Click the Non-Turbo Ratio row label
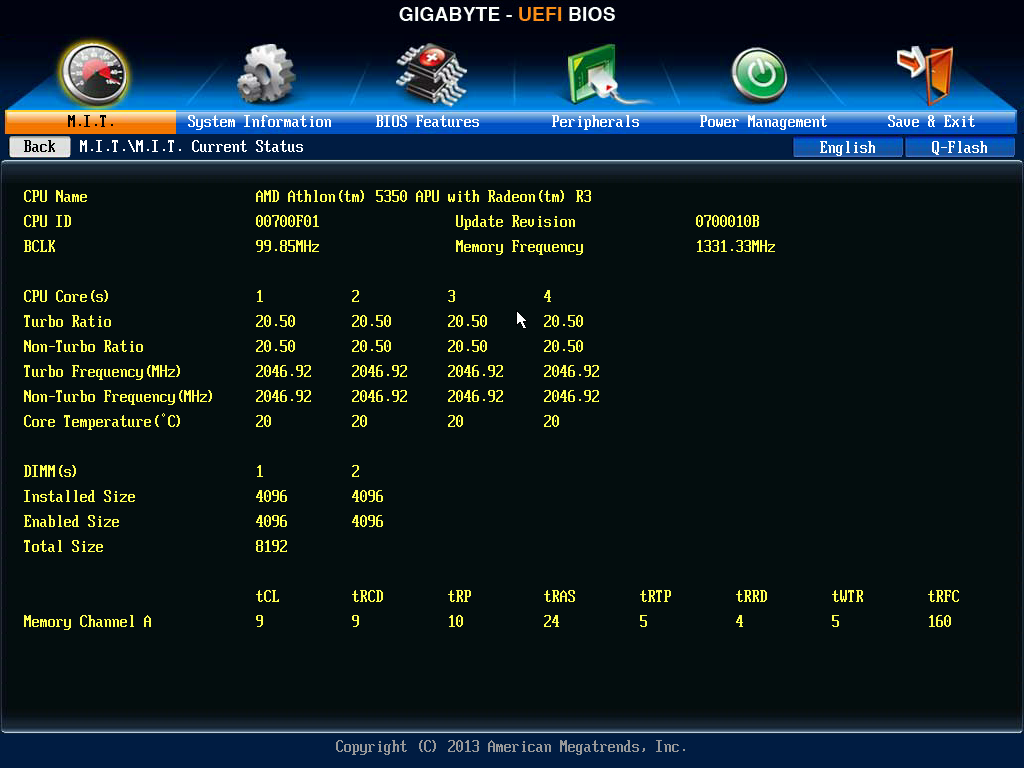This screenshot has height=768, width=1024. (x=84, y=346)
